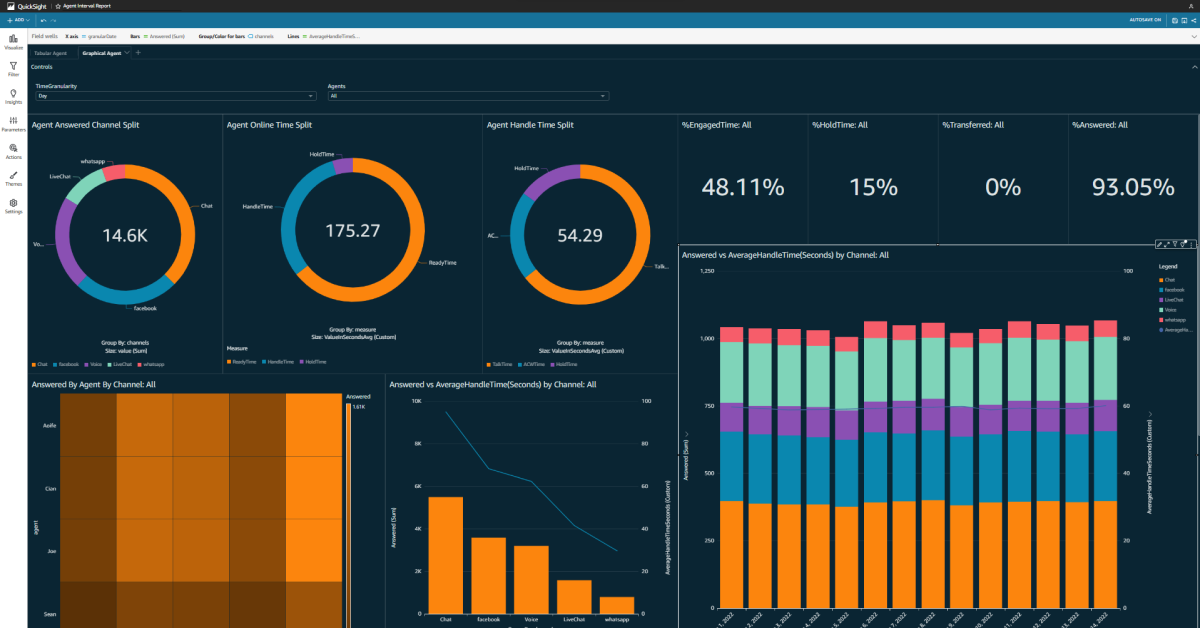Open the Actions panel

[x=12, y=152]
